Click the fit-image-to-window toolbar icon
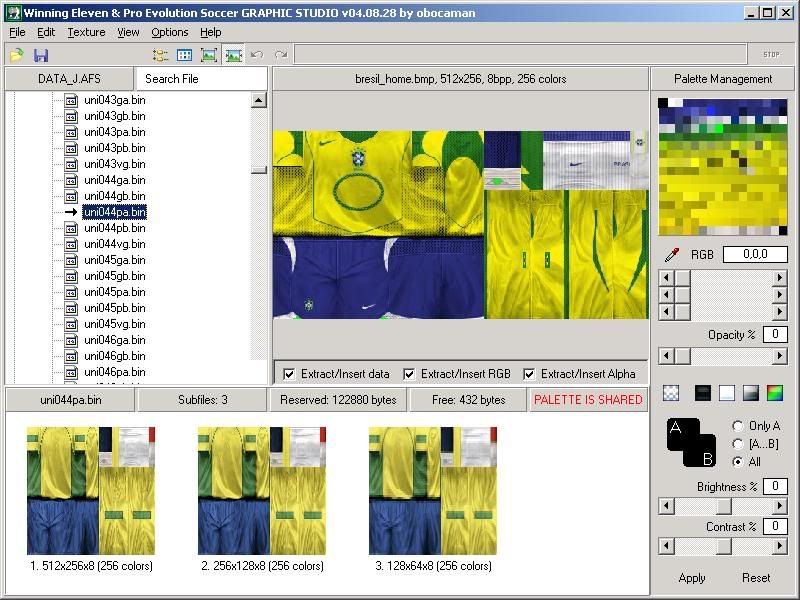Image resolution: width=800 pixels, height=600 pixels. point(209,55)
